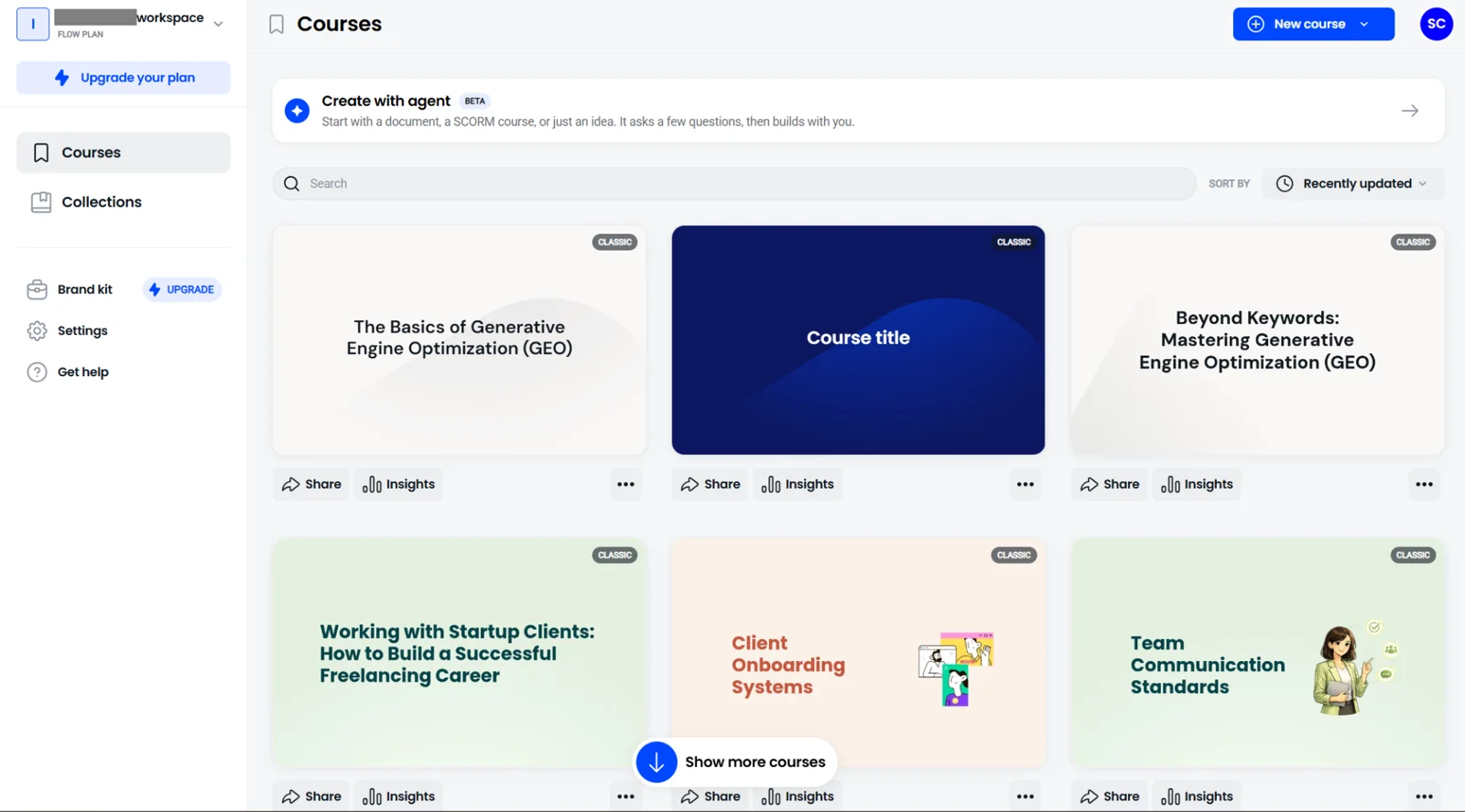Open Client Onboarding Systems course thumbnail
Screen dimensions: 1465x812
point(858,653)
